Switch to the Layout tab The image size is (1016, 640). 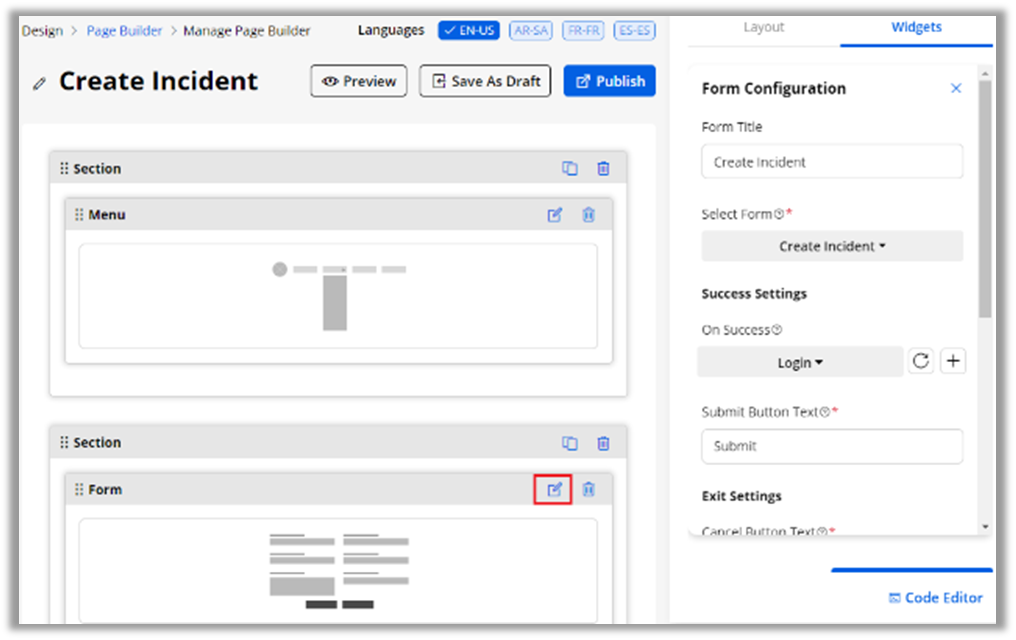(763, 27)
